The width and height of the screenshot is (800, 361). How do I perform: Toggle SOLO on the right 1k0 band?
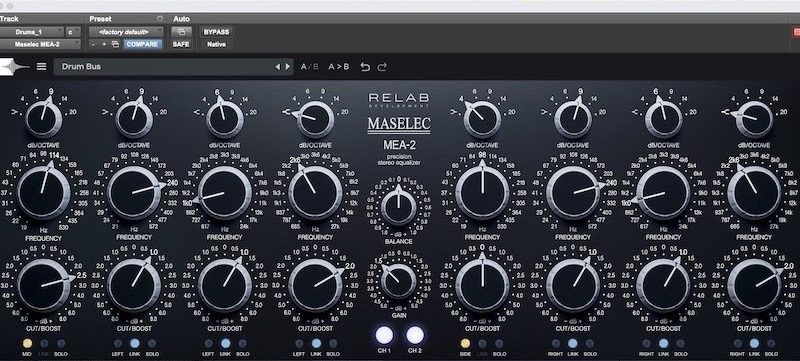click(680, 344)
